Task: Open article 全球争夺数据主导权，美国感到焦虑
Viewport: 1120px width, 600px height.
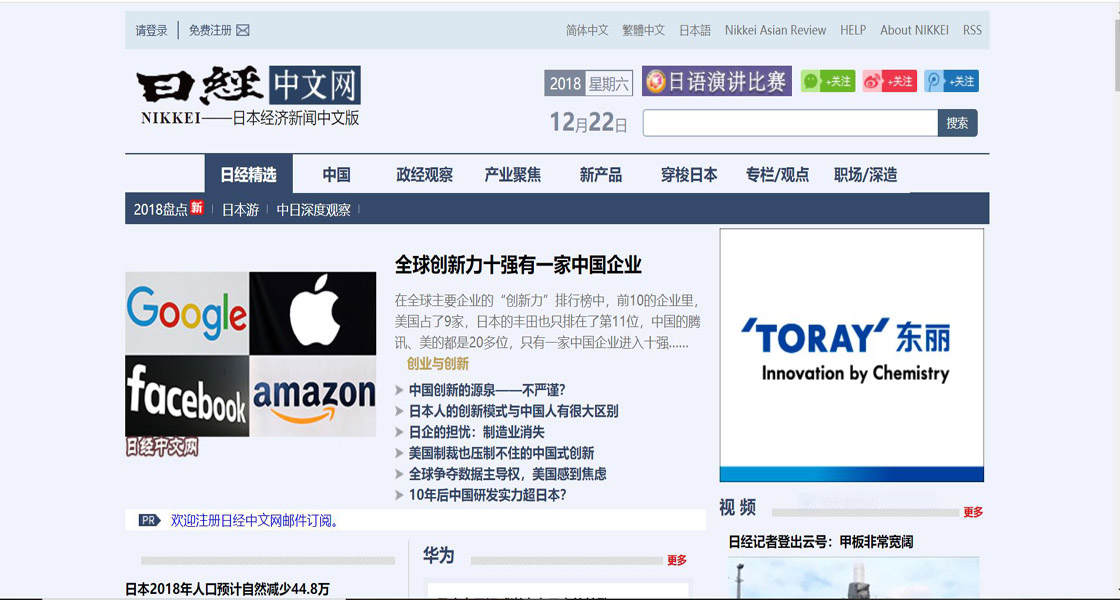Action: (x=508, y=474)
